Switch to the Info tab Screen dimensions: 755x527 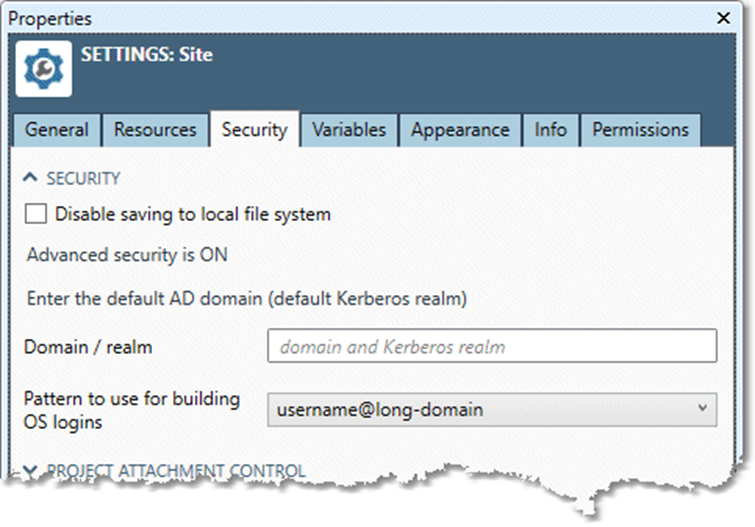pos(550,130)
